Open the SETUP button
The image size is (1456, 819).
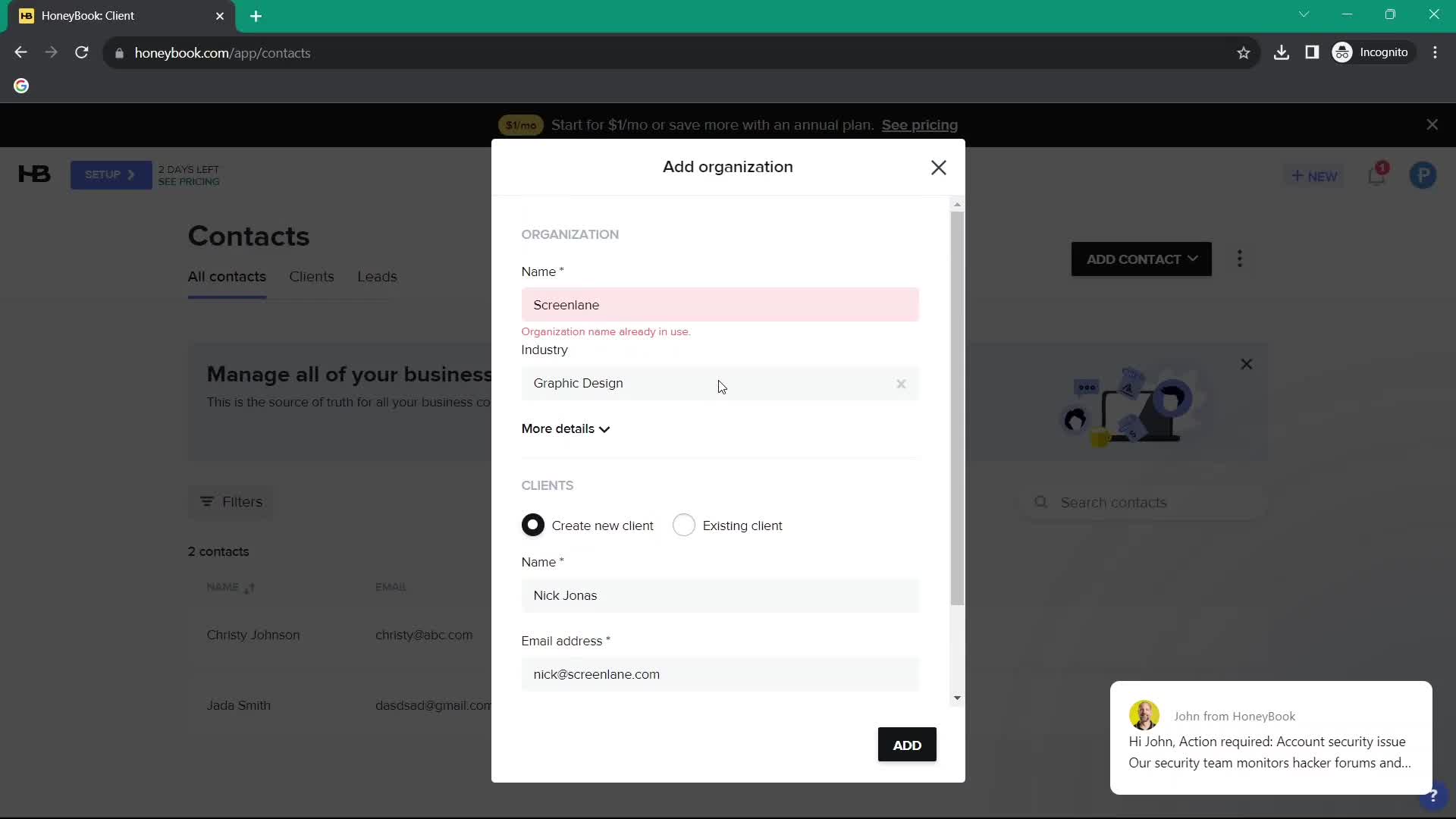(111, 175)
